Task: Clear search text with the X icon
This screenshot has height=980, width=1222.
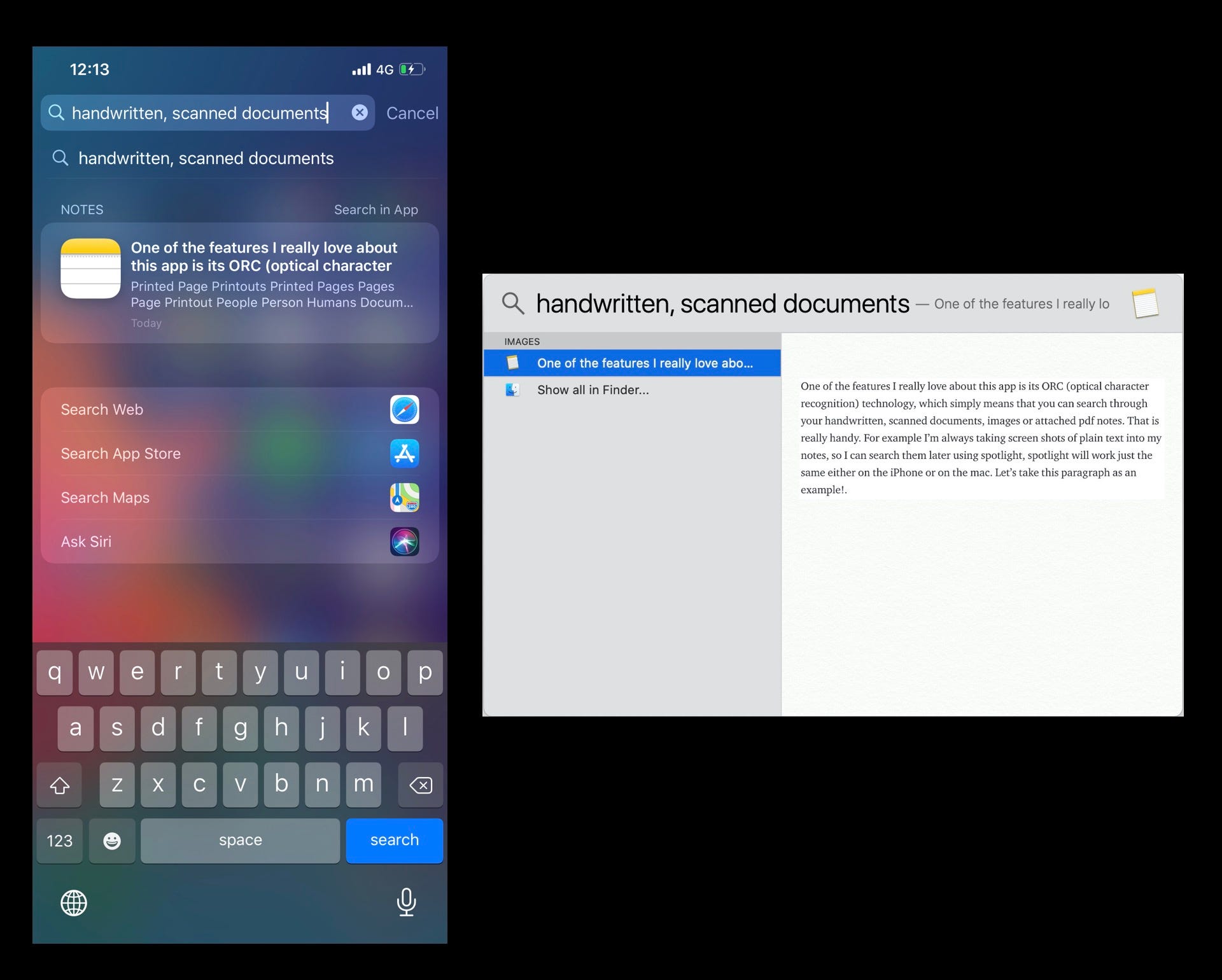Action: click(x=360, y=113)
